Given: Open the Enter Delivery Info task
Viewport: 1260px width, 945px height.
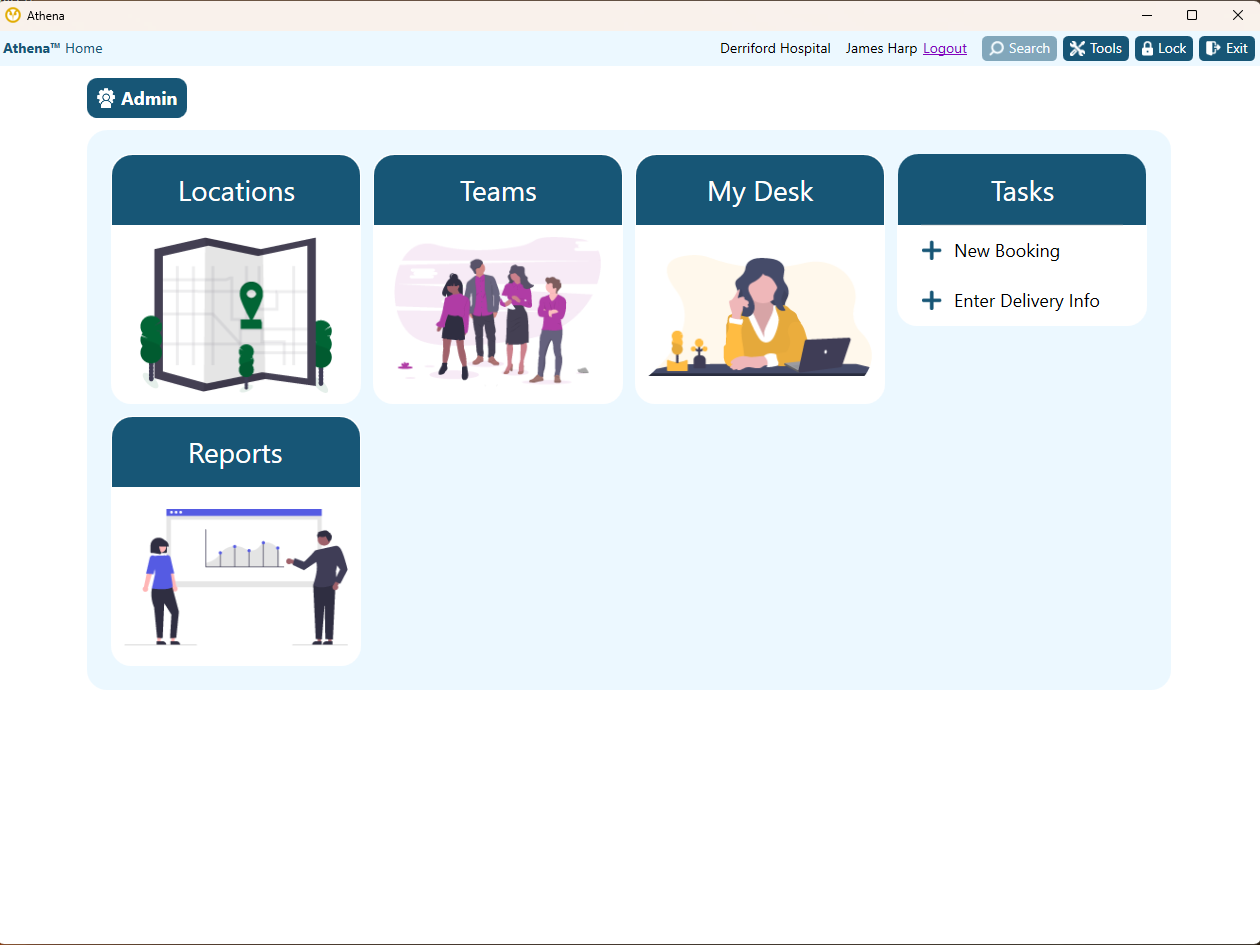Looking at the screenshot, I should tap(1027, 301).
